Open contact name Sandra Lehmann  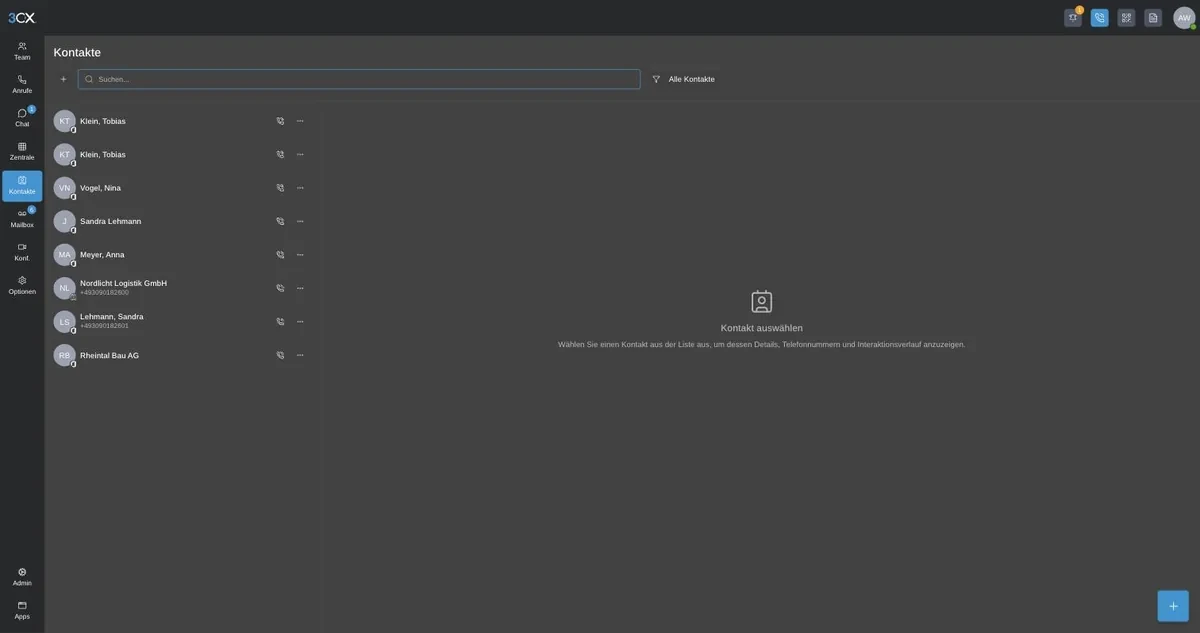[x=110, y=221]
